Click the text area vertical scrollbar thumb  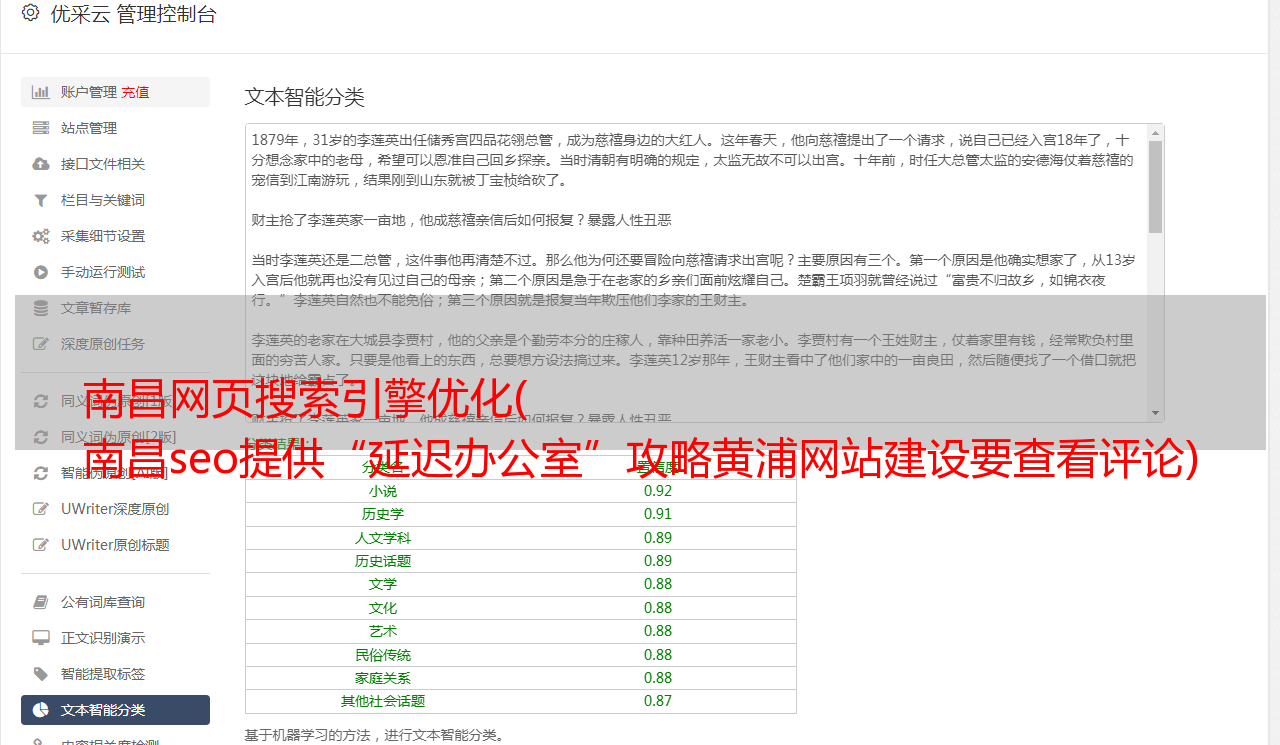[x=1156, y=186]
